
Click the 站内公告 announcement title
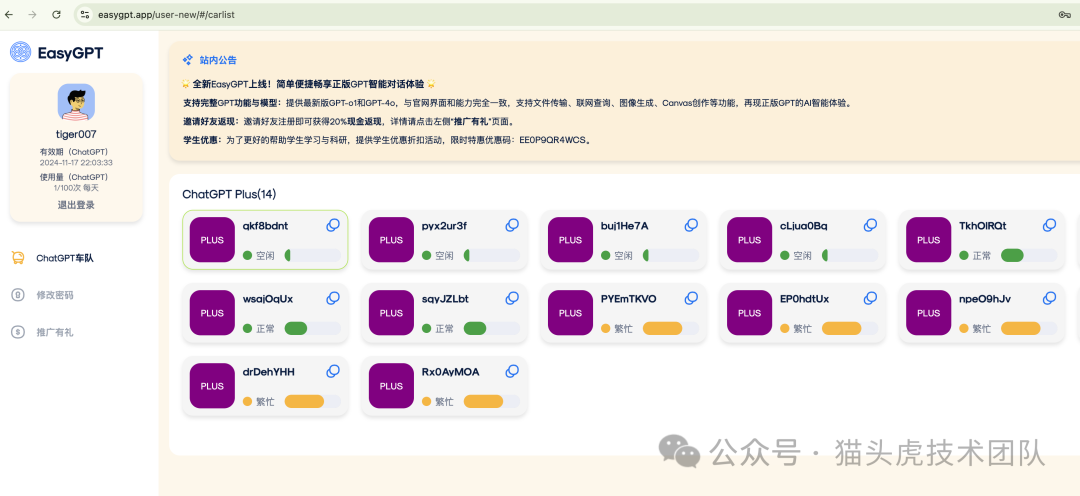218,60
